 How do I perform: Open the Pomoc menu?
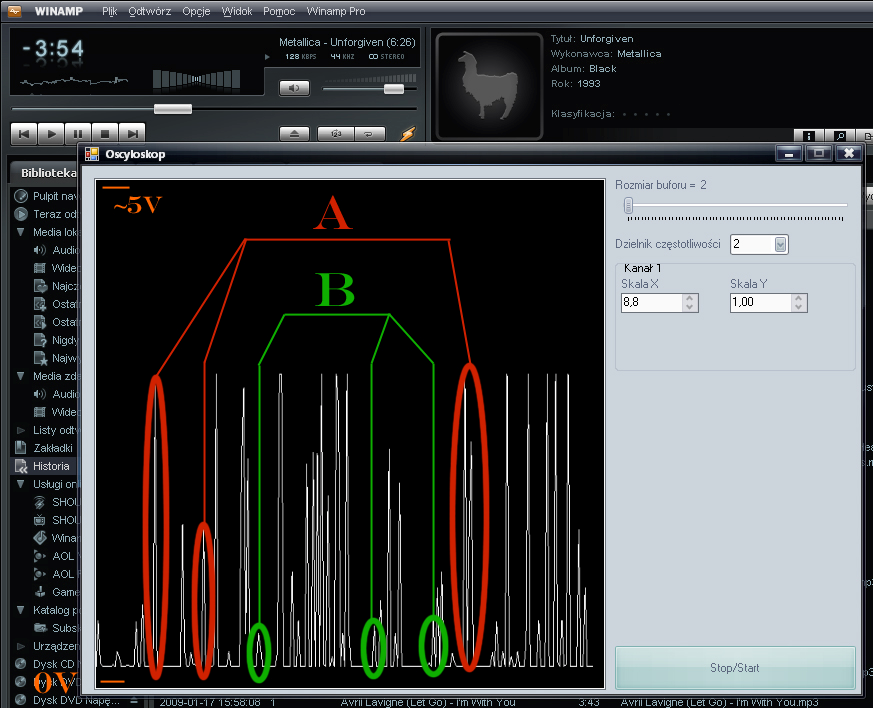(279, 11)
